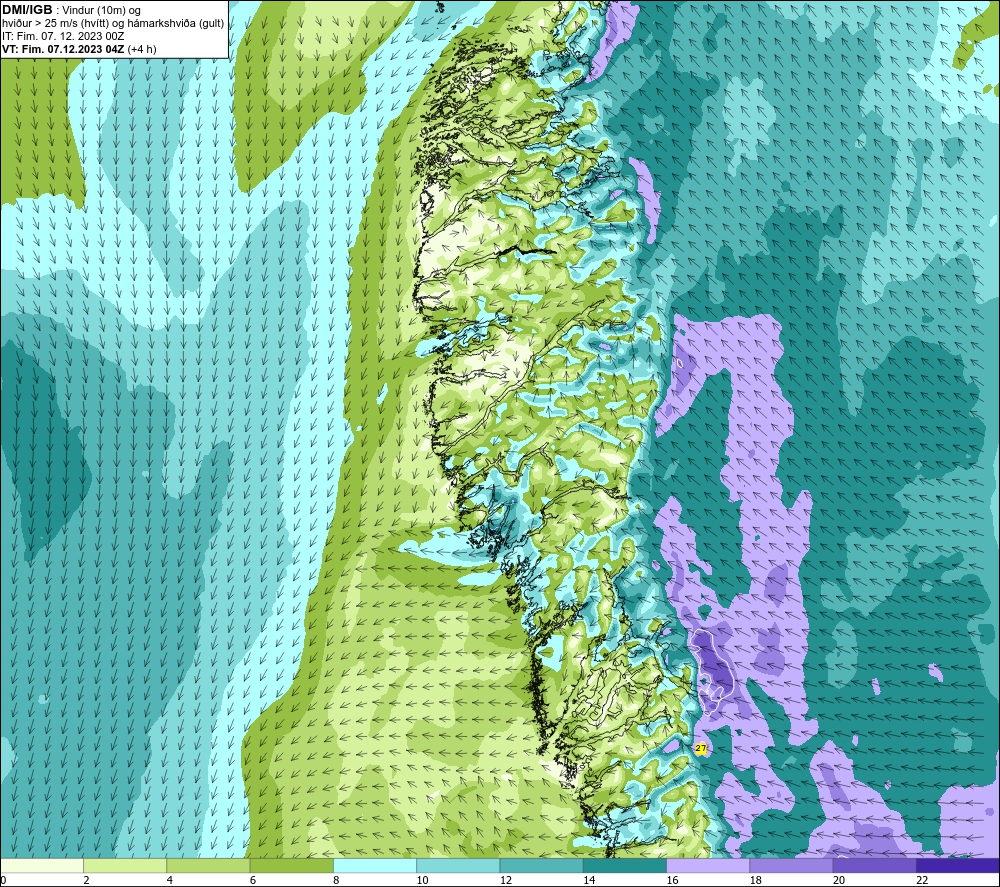Click the 4-6 m/s green legend swatch

pos(209,866)
